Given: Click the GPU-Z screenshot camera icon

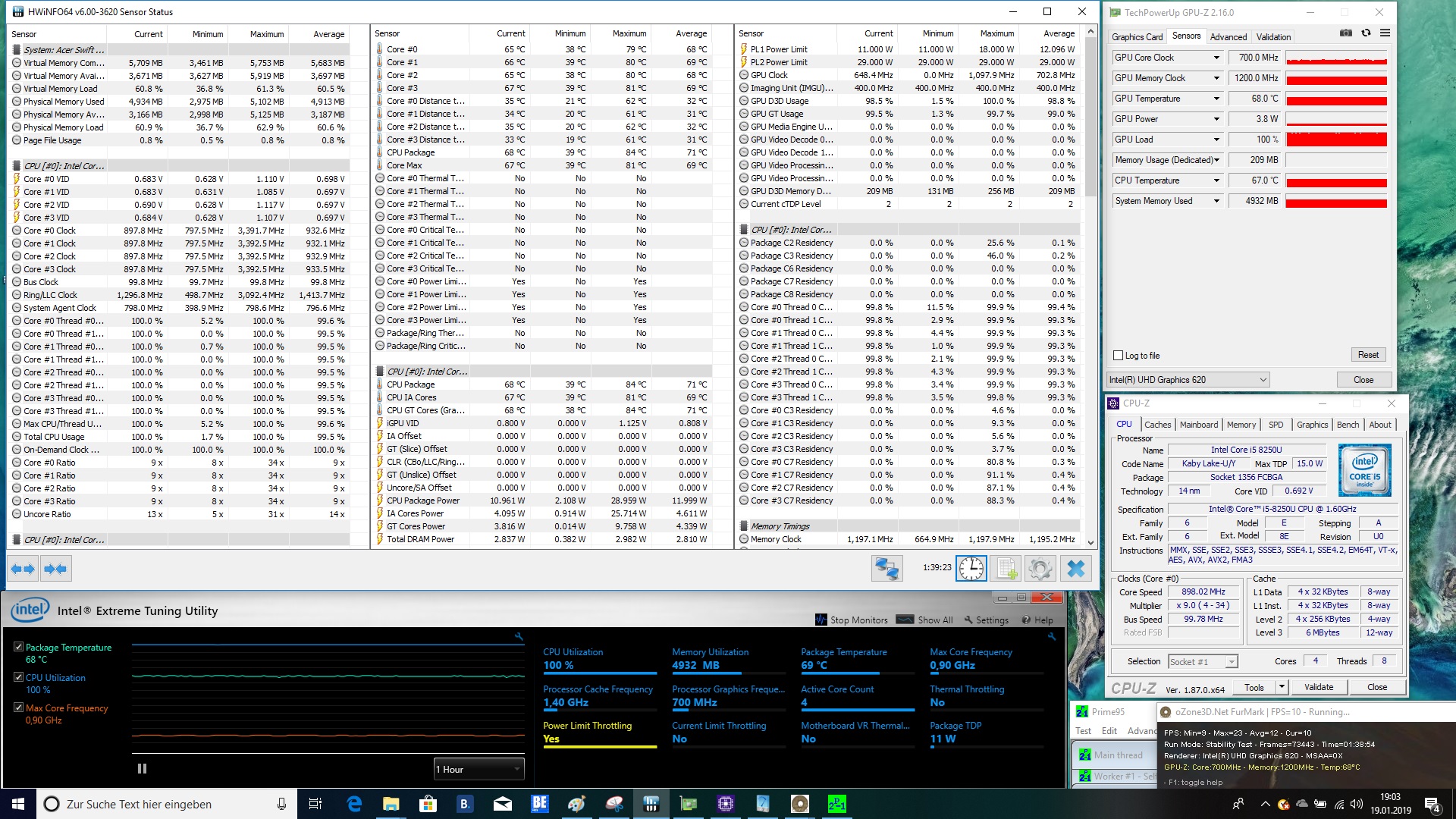Looking at the screenshot, I should [x=1345, y=33].
